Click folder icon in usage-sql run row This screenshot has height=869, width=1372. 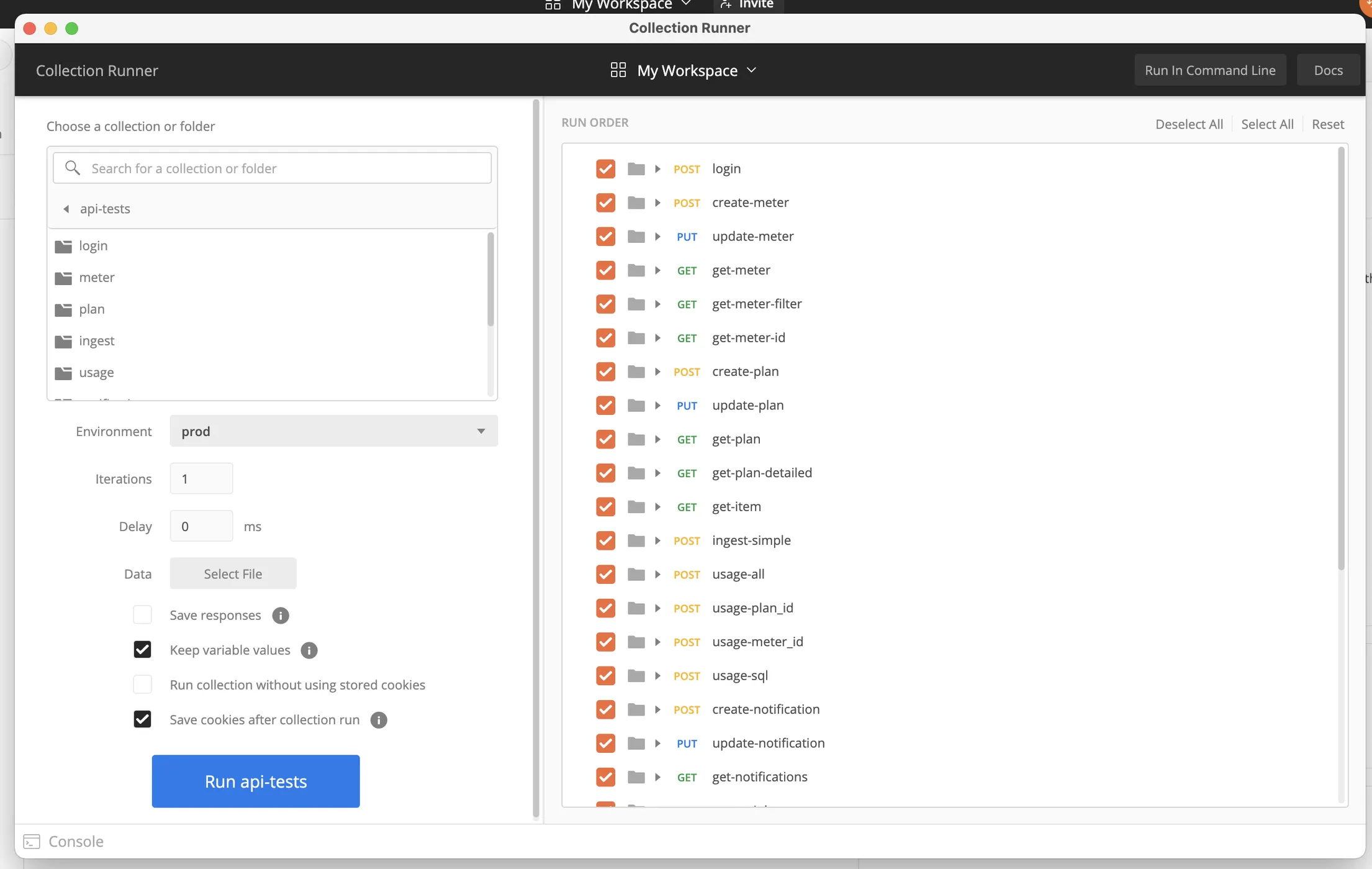tap(636, 676)
